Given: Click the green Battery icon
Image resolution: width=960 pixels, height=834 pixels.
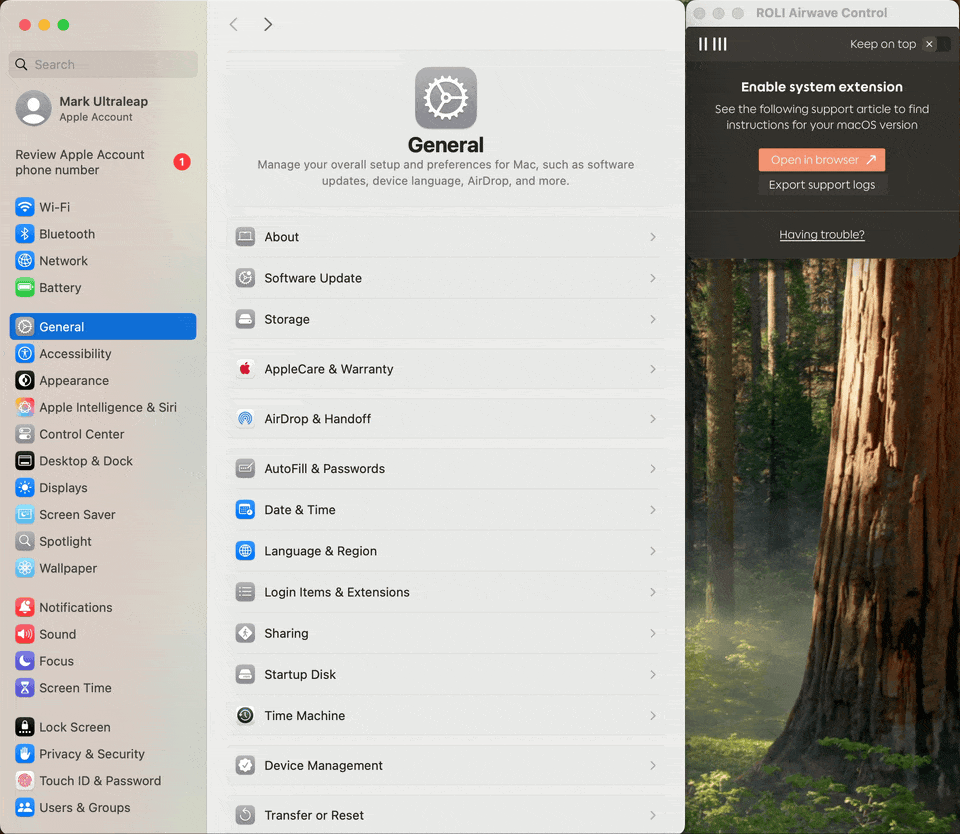Looking at the screenshot, I should (24, 287).
